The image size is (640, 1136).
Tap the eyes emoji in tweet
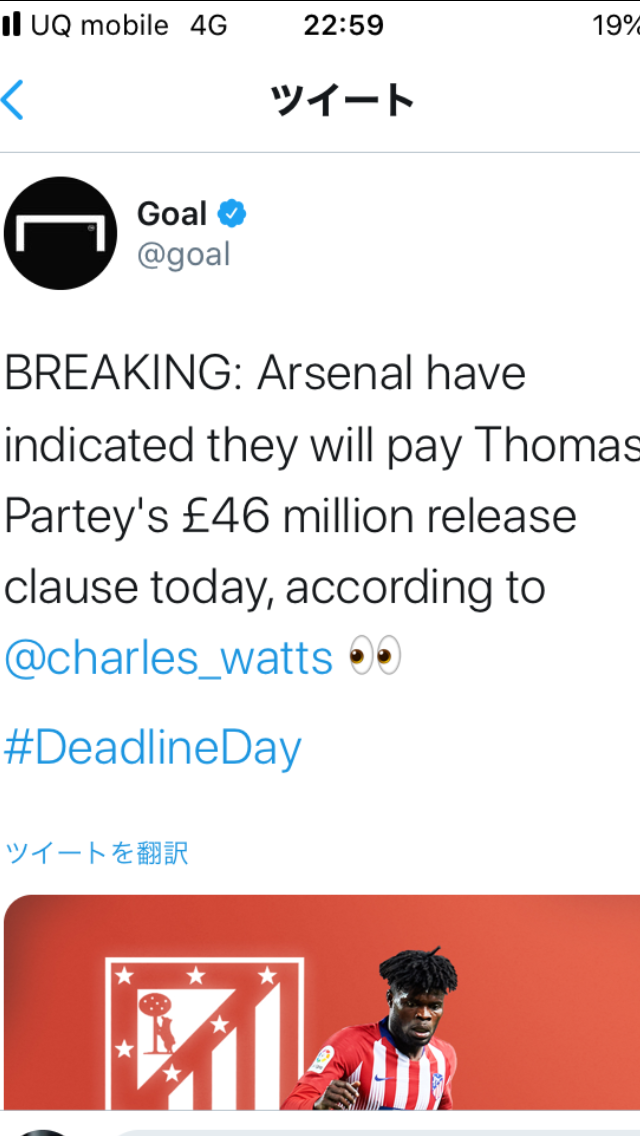coord(374,657)
